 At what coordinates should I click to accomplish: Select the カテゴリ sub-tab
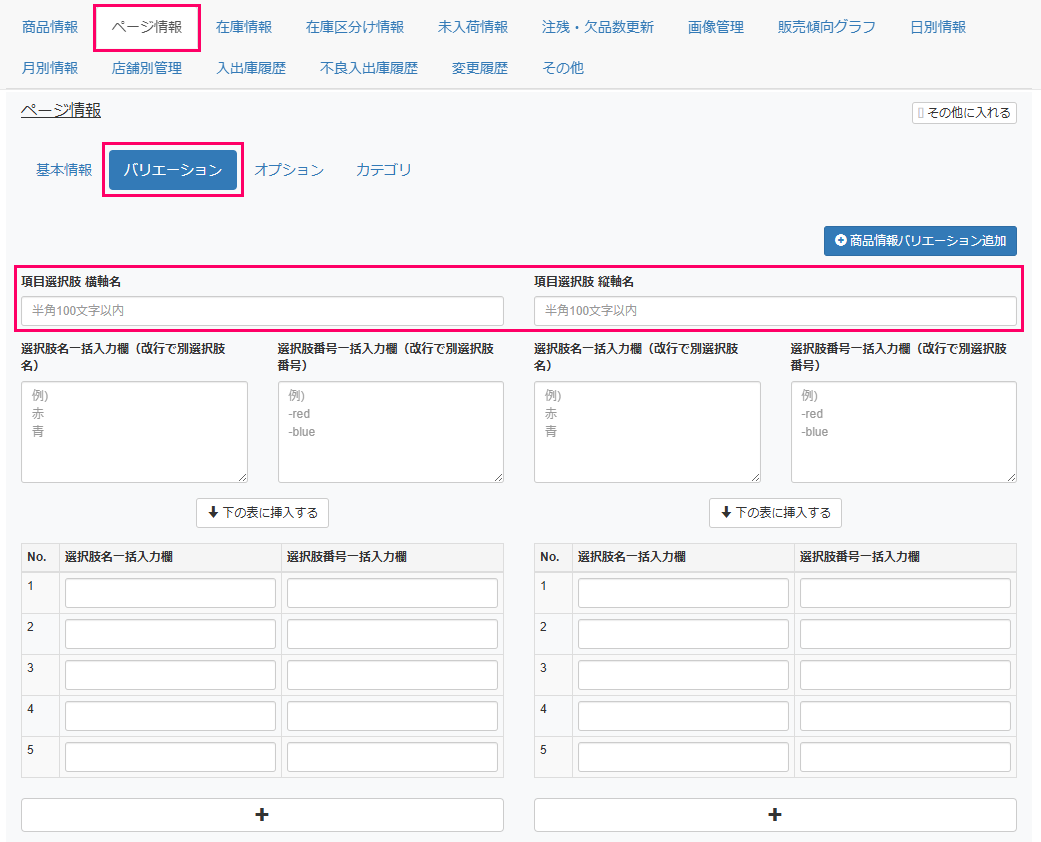pos(384,170)
